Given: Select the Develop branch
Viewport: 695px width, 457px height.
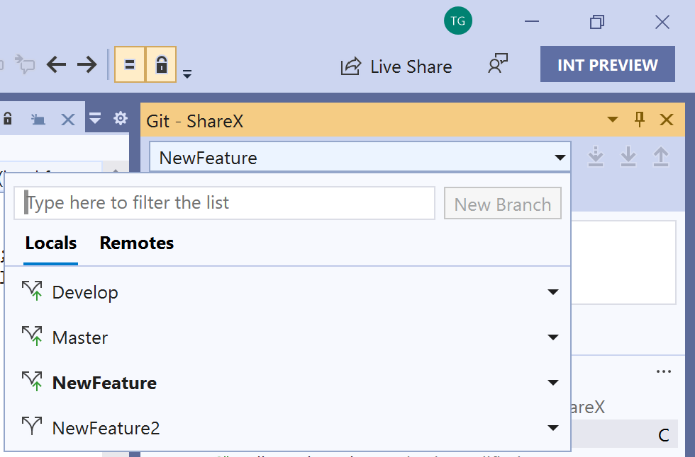Looking at the screenshot, I should click(287, 292).
